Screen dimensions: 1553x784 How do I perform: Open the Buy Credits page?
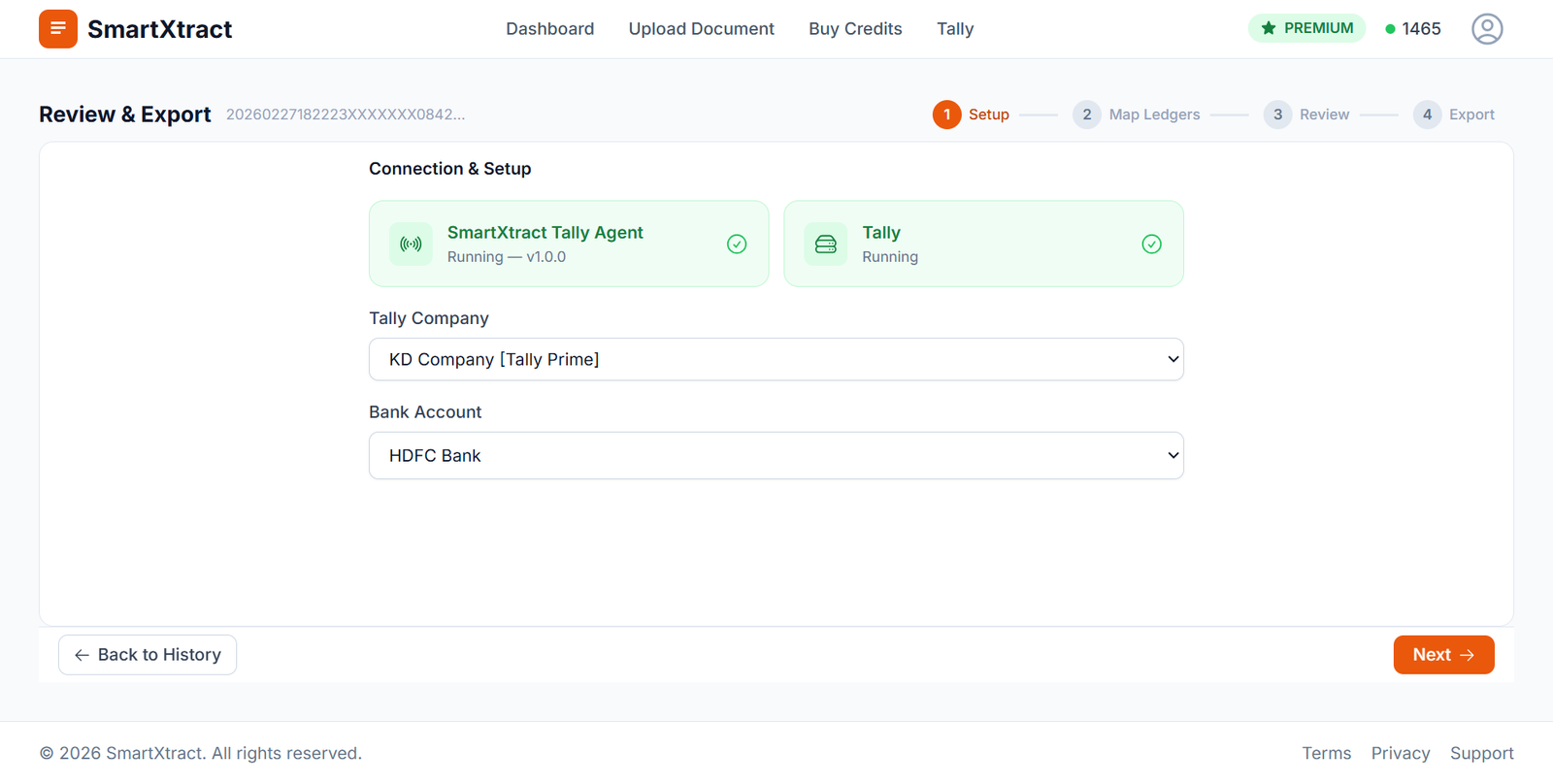click(x=855, y=29)
